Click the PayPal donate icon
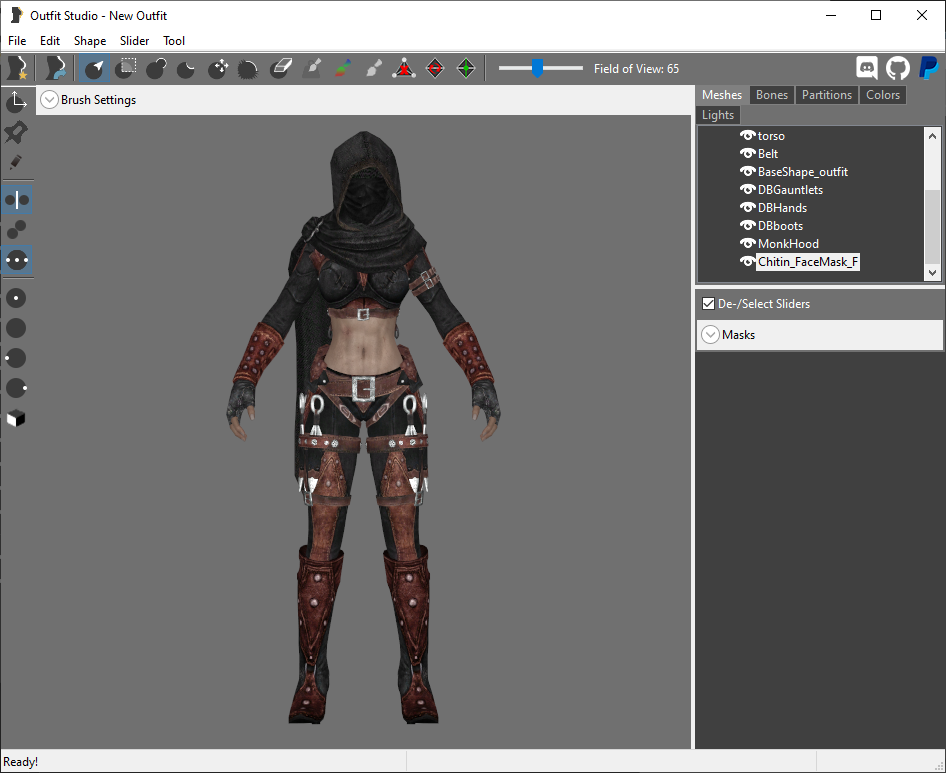The width and height of the screenshot is (946, 773). click(929, 68)
